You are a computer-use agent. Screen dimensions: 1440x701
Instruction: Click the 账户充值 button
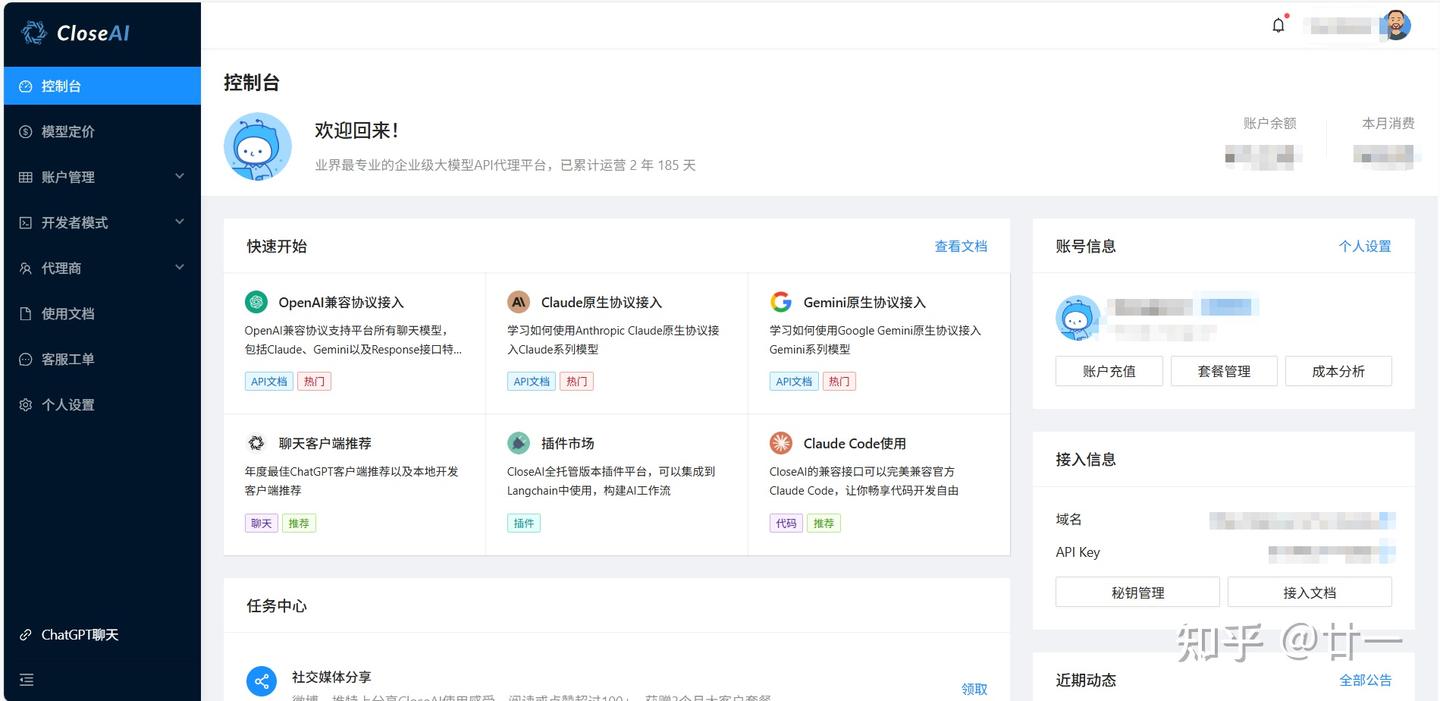[x=1108, y=370]
